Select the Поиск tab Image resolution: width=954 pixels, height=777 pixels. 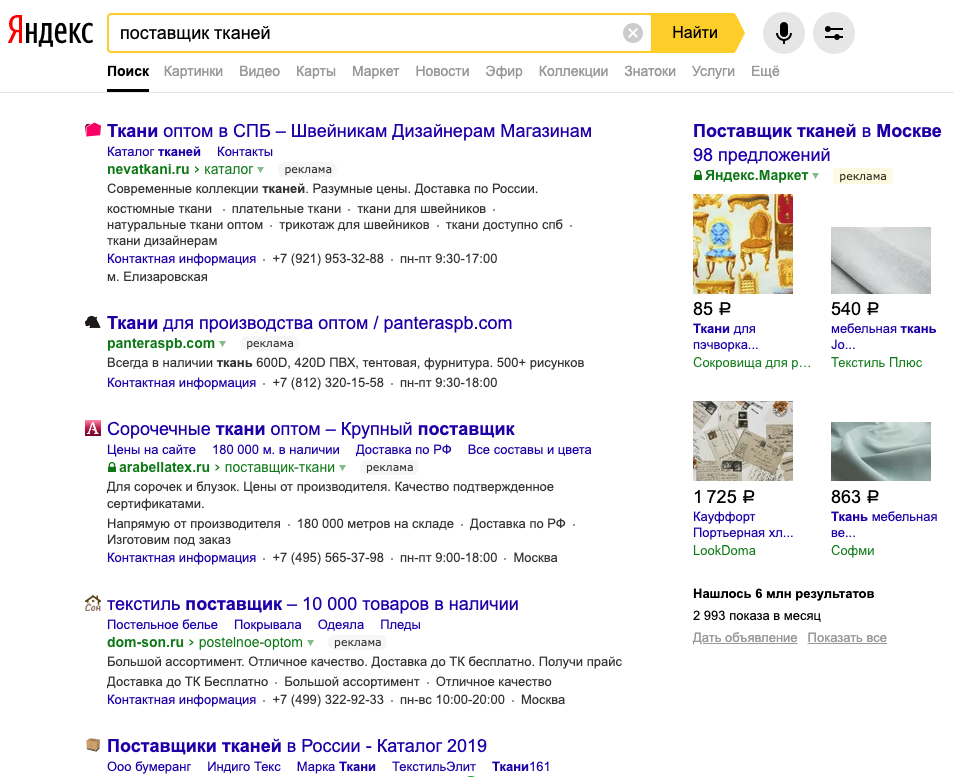(x=128, y=71)
